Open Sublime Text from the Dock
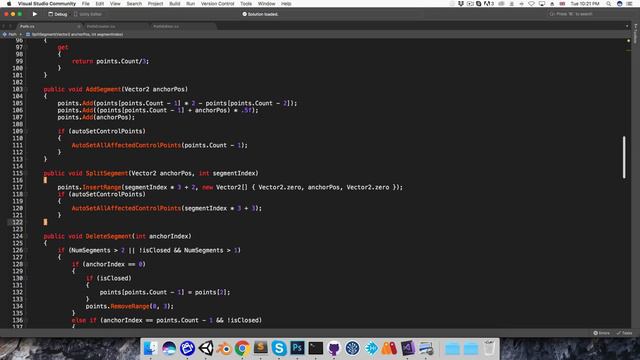The width and height of the screenshot is (640, 360). pos(260,348)
